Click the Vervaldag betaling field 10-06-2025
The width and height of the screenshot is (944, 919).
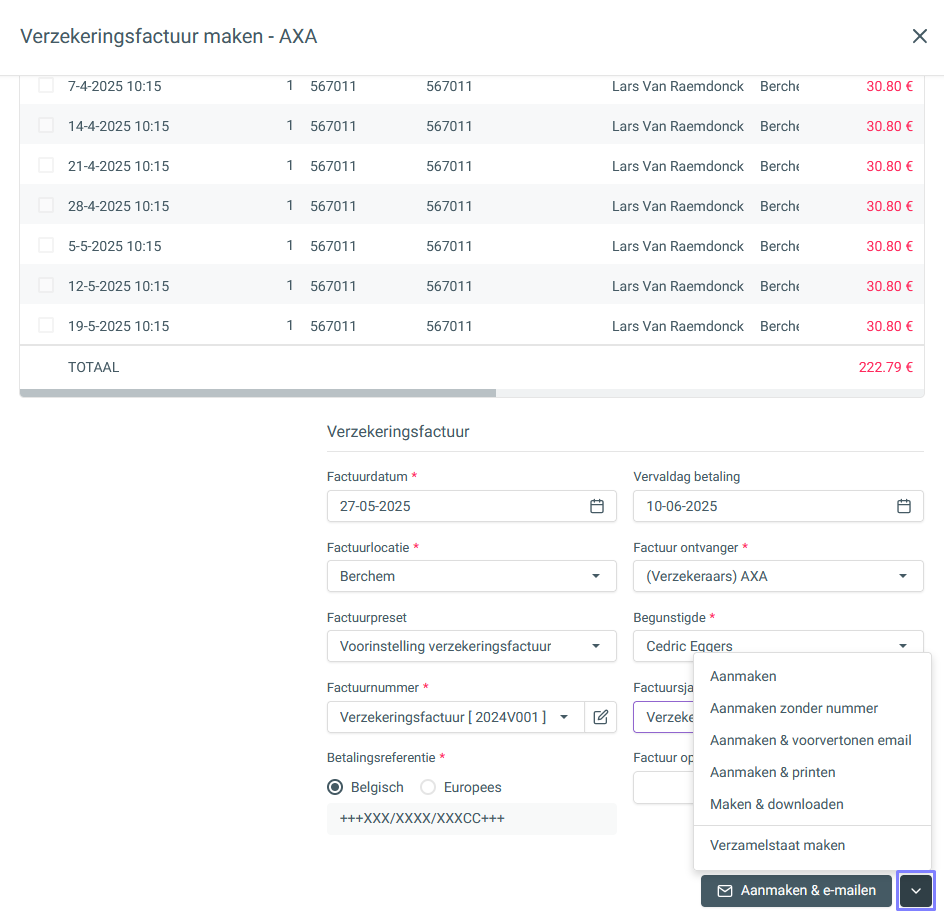click(778, 506)
